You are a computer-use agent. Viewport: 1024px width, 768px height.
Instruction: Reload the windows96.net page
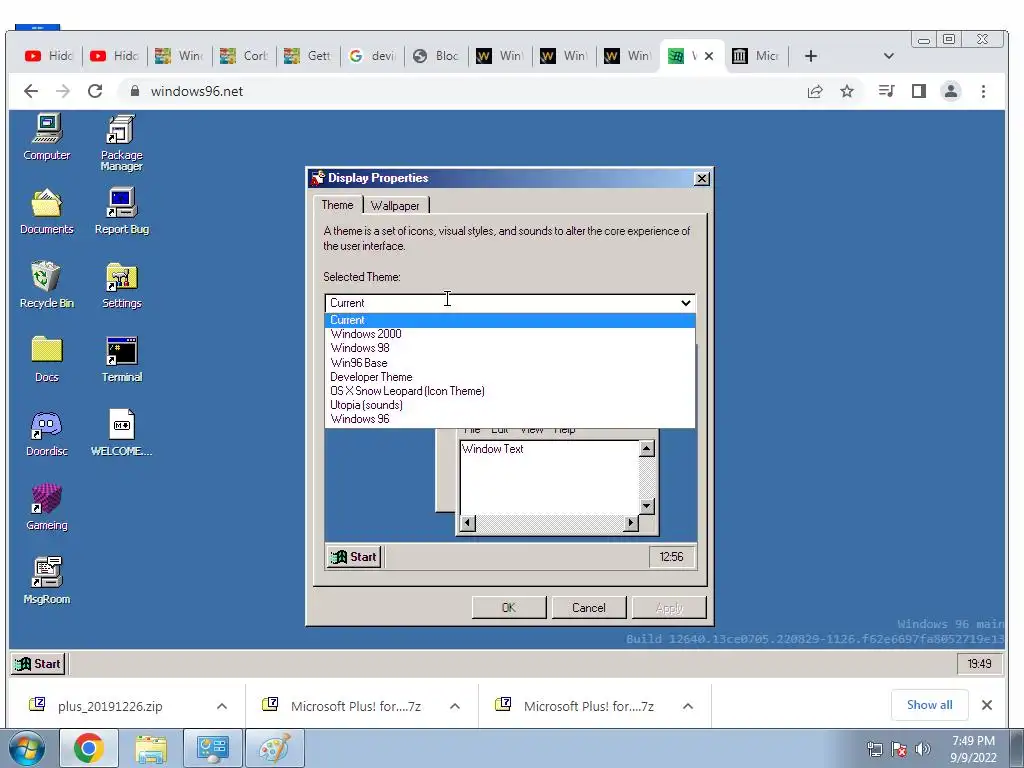(x=95, y=91)
